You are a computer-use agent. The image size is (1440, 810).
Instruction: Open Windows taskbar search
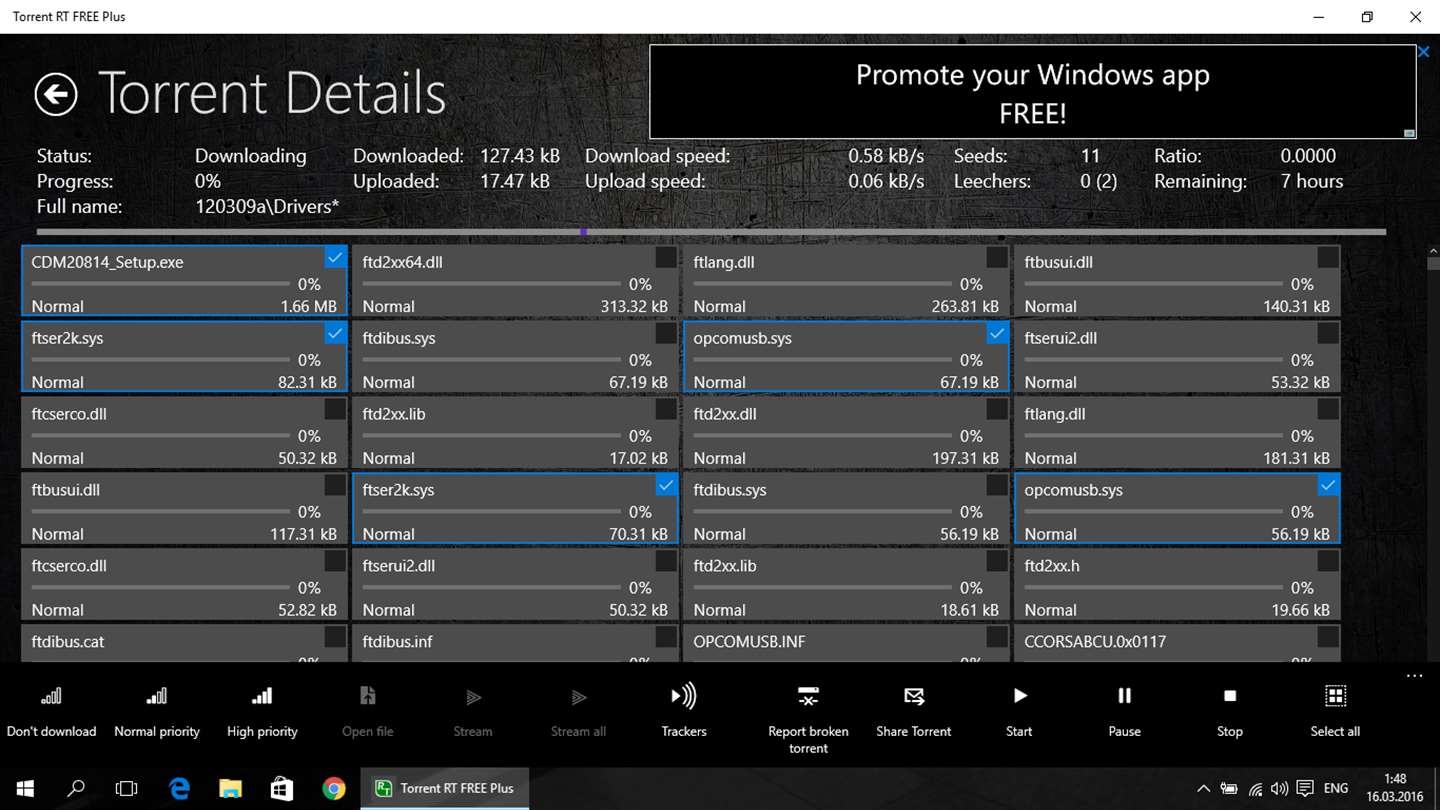pos(76,788)
